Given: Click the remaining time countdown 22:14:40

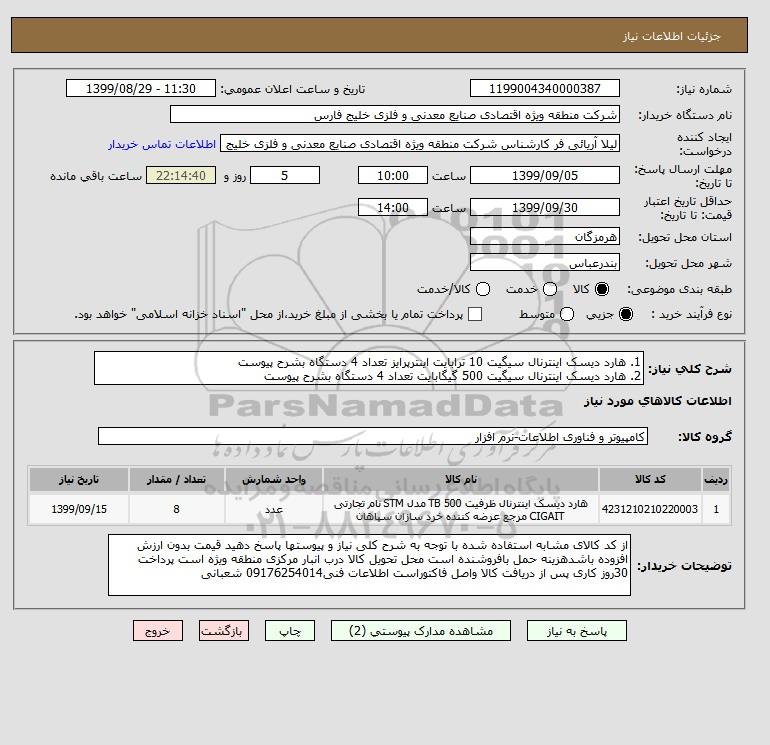Looking at the screenshot, I should (181, 175).
